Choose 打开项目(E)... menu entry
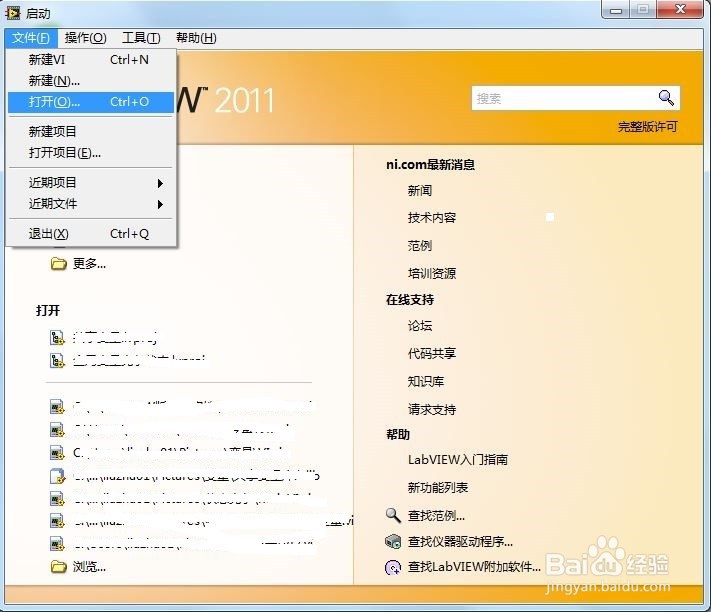 click(x=91, y=153)
